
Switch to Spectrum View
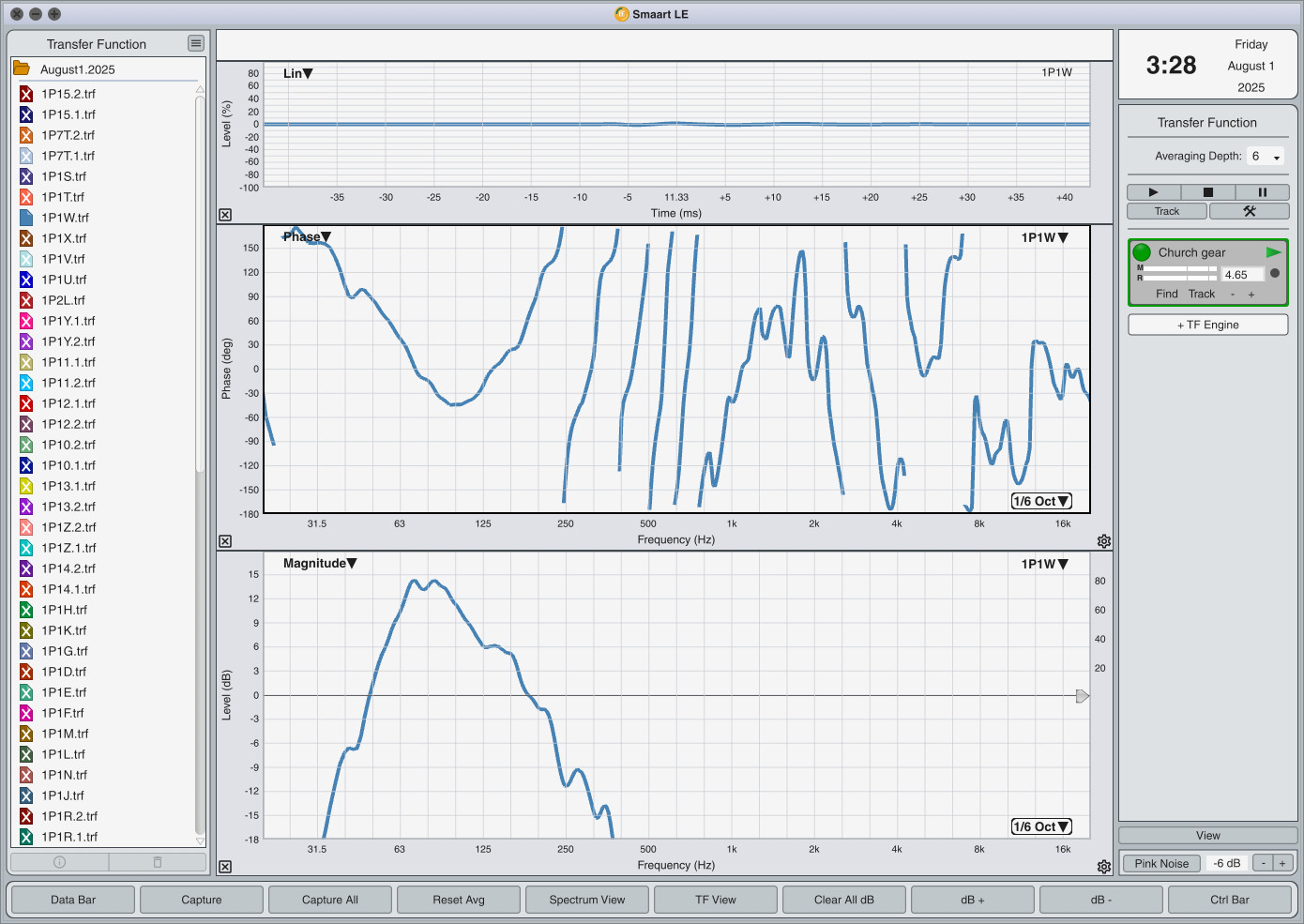point(587,900)
